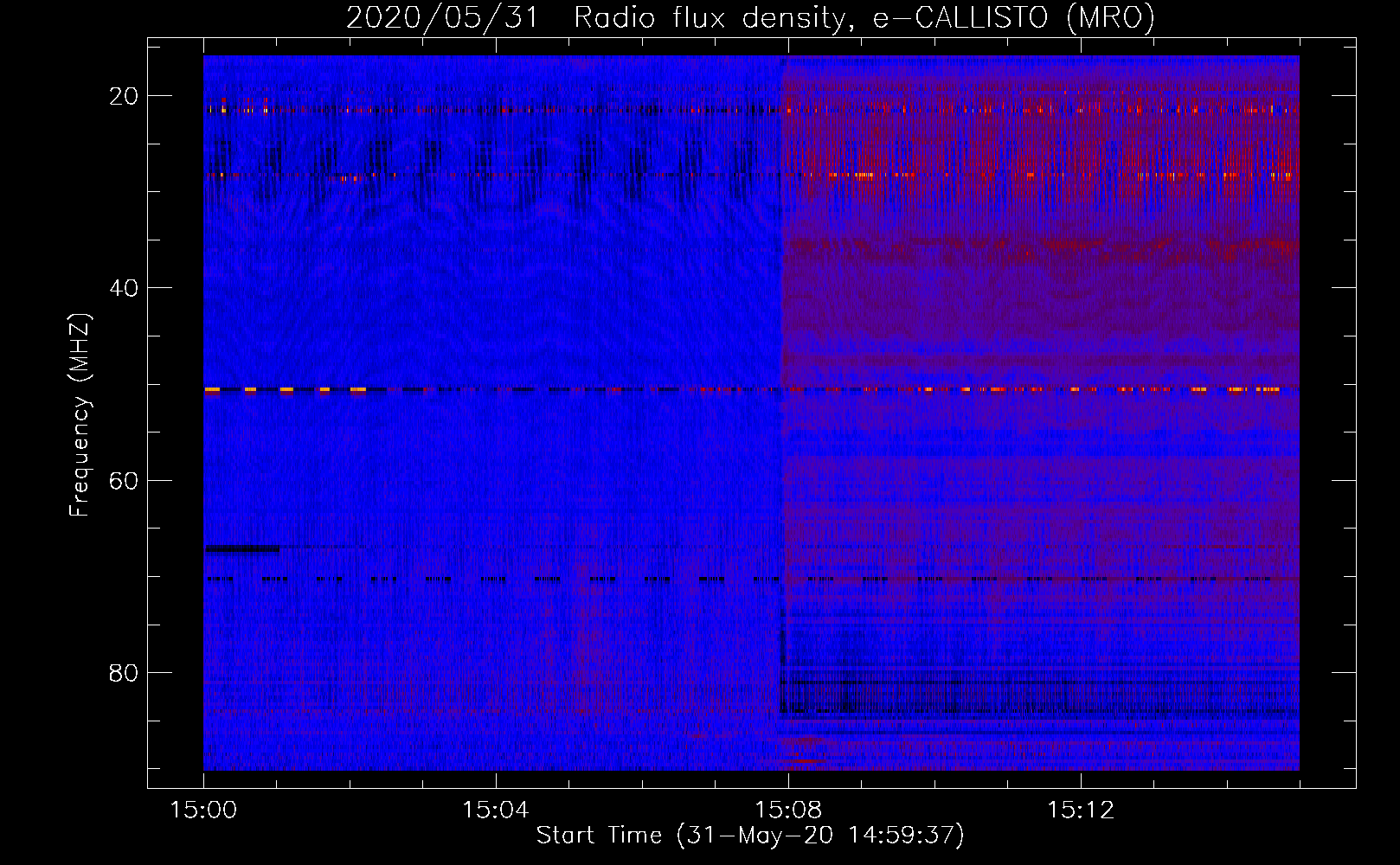Click the '15:00' time tick label
The image size is (1400, 865).
click(x=203, y=811)
